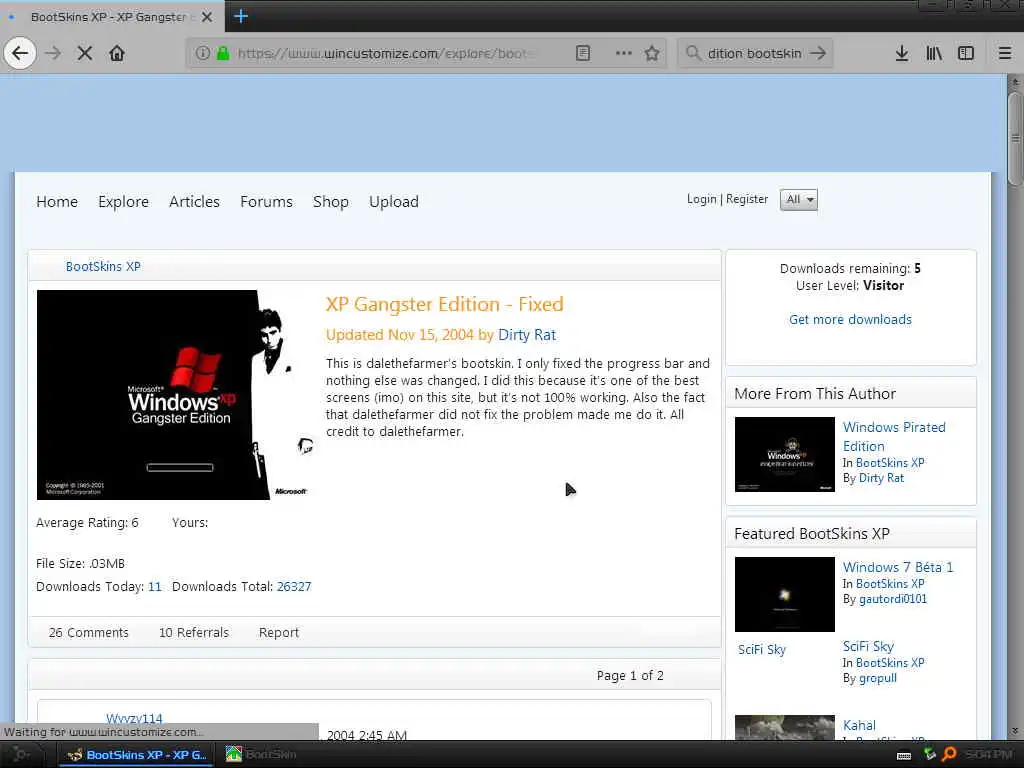Screen dimensions: 1024x768
Task: Open commenter Wyvzy114 profile link
Action: pos(134,718)
